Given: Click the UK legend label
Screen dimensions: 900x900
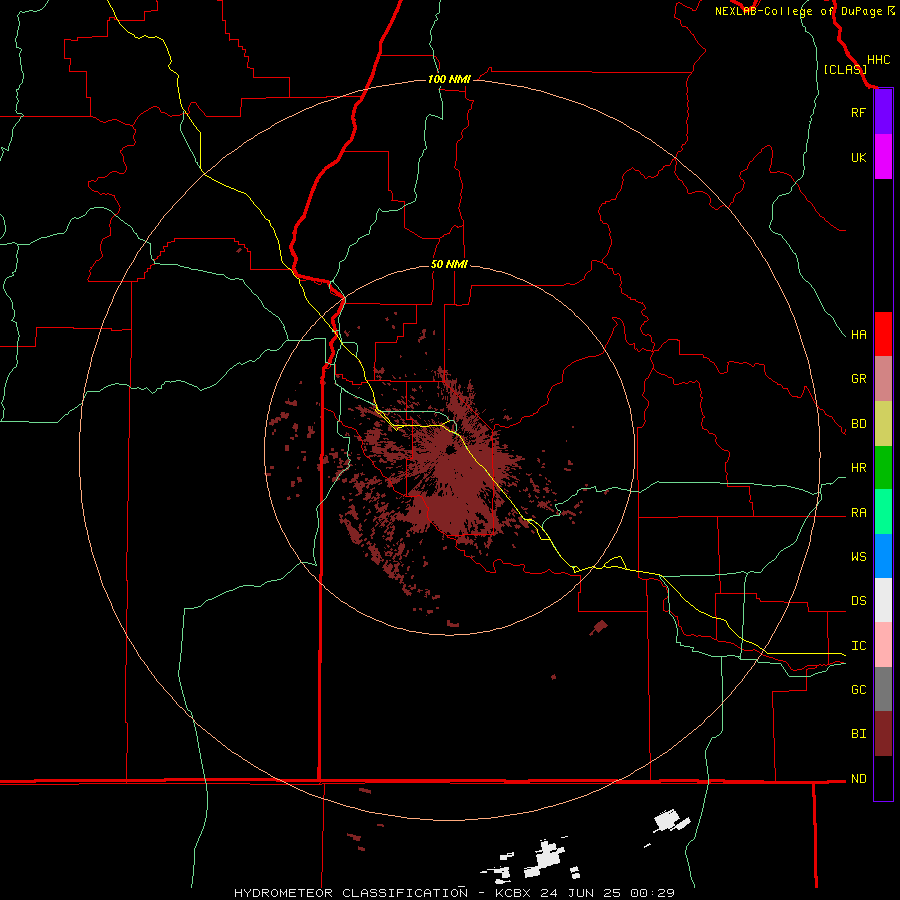Looking at the screenshot, I should [x=858, y=157].
